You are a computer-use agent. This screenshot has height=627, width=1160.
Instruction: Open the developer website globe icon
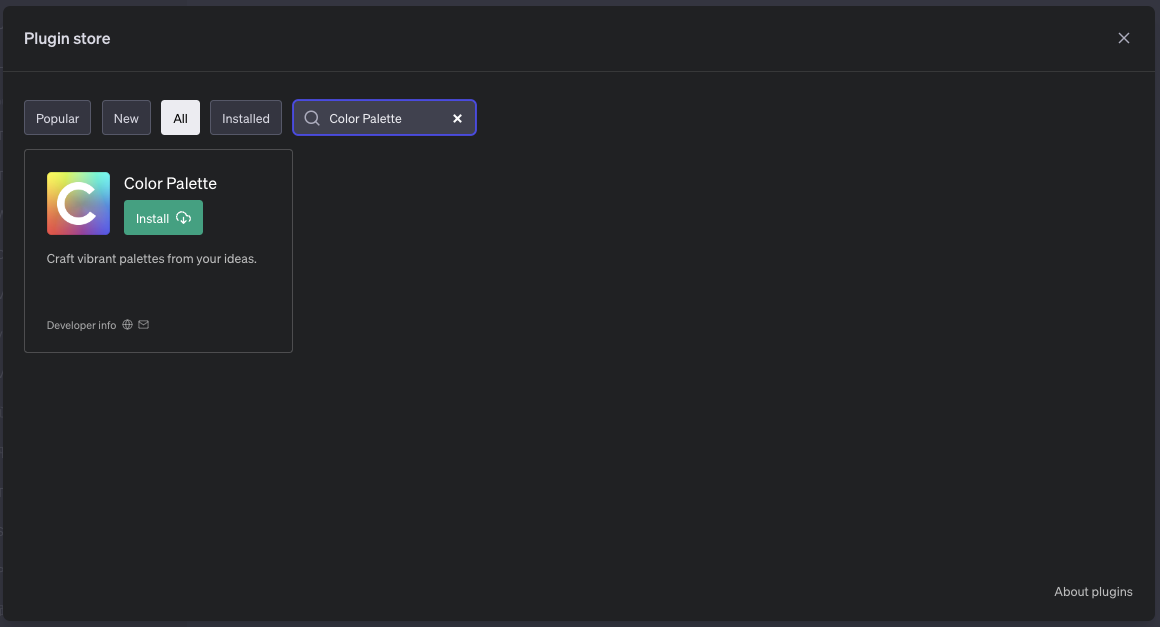(x=127, y=325)
